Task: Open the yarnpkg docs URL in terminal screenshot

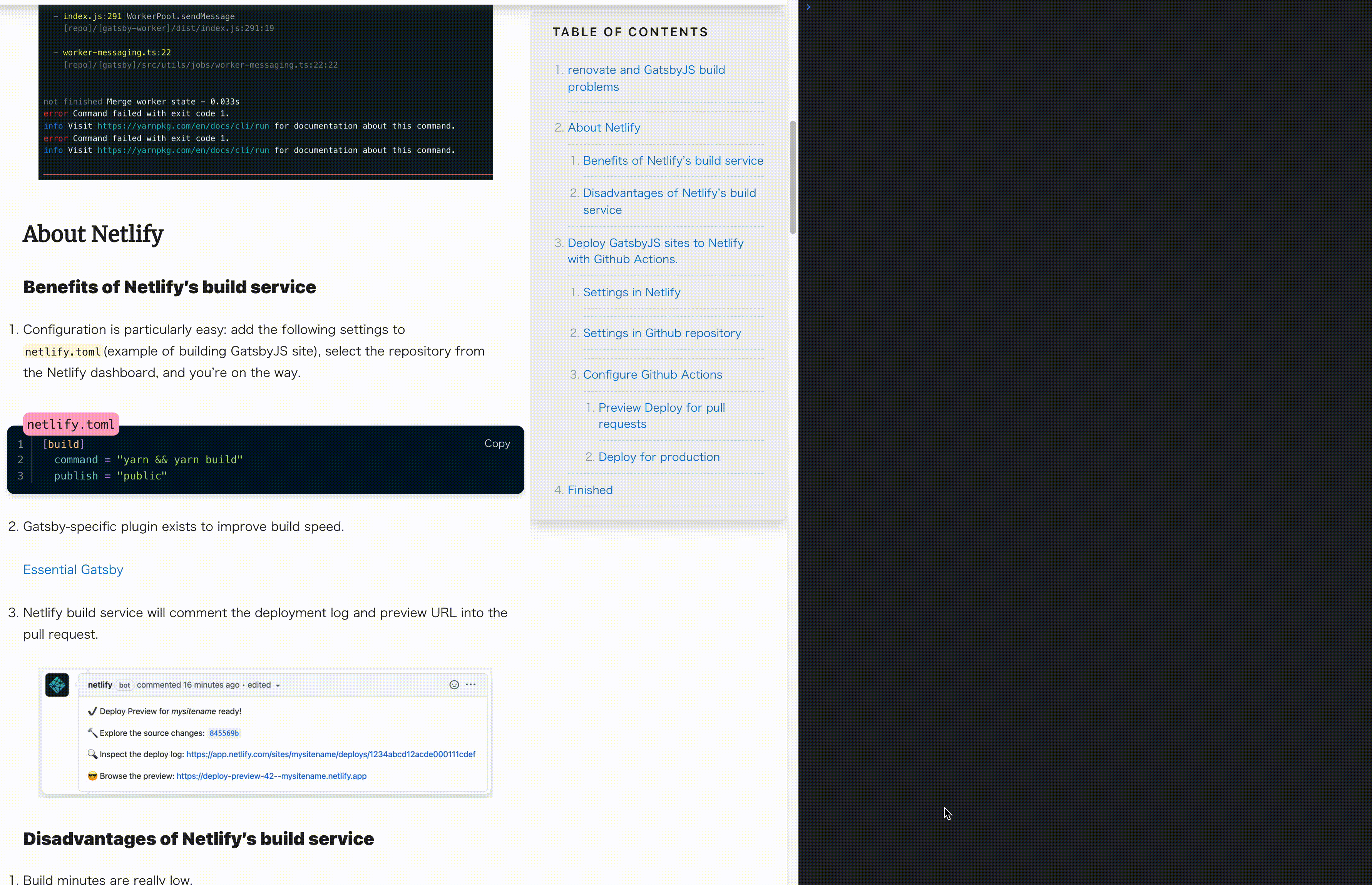Action: [183, 126]
